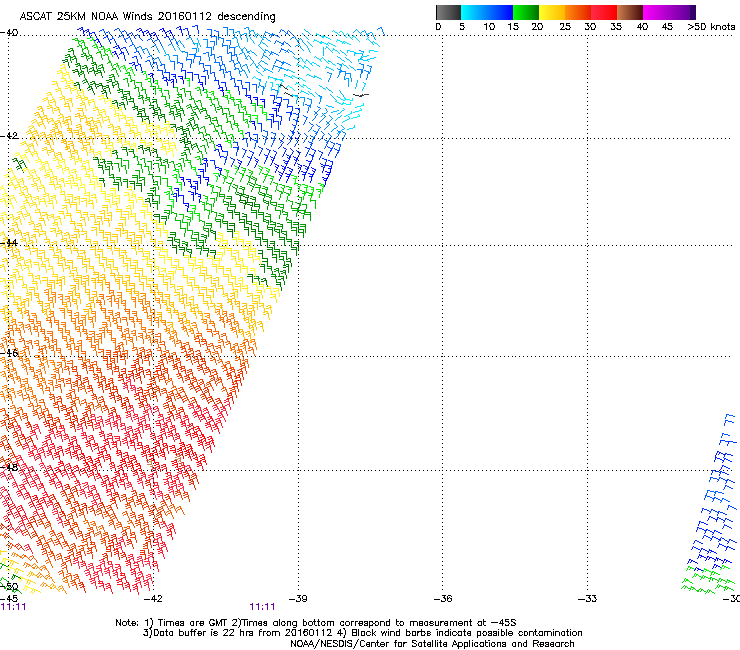Click the '-39' longitude label
This screenshot has width=740, height=650.
click(x=297, y=599)
